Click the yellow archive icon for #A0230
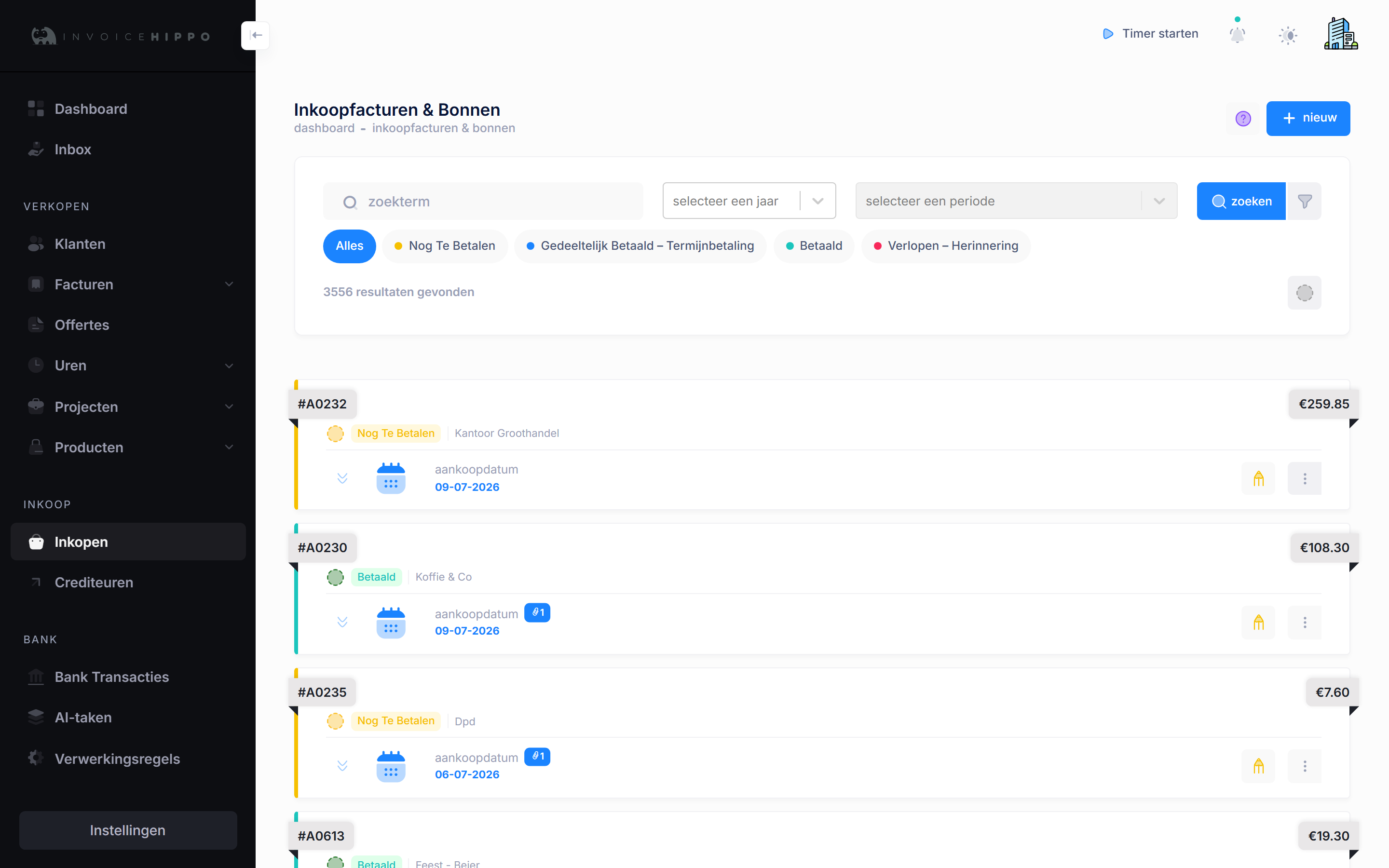 pyautogui.click(x=1259, y=622)
